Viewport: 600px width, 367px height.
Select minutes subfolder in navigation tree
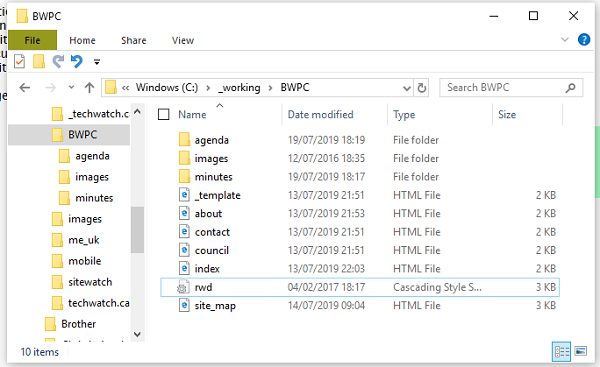coord(94,198)
